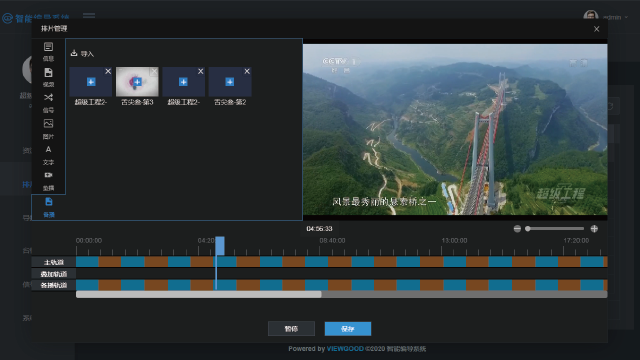640x360 pixels.
Task: Open the 视频 video panel icon
Action: (48, 73)
